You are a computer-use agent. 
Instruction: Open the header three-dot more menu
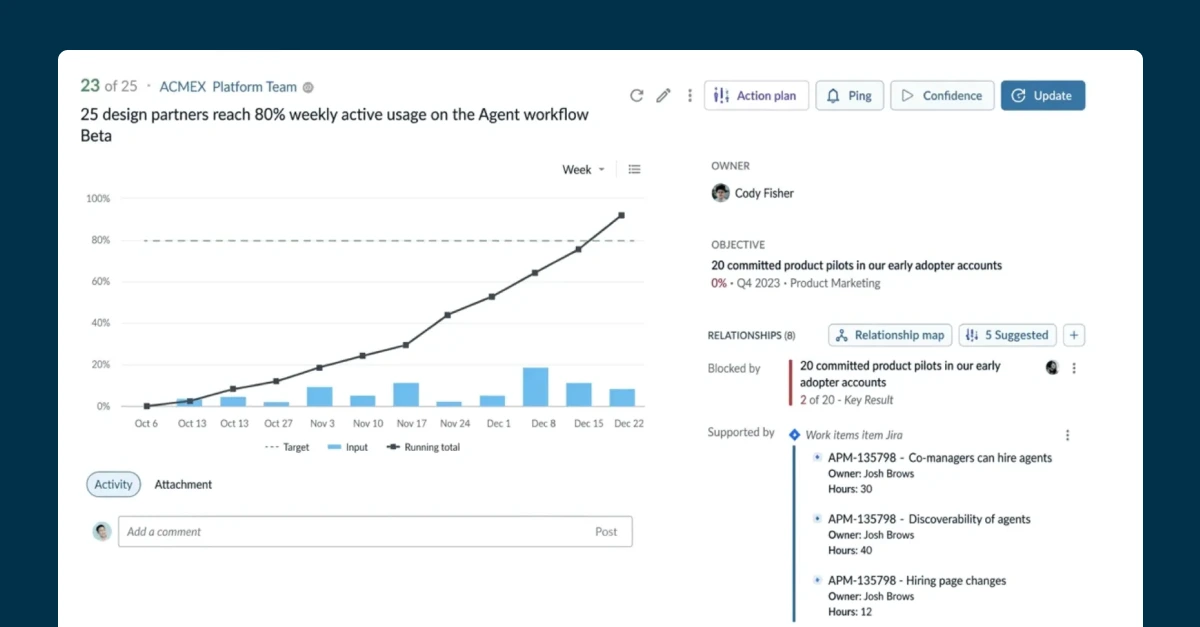(689, 96)
